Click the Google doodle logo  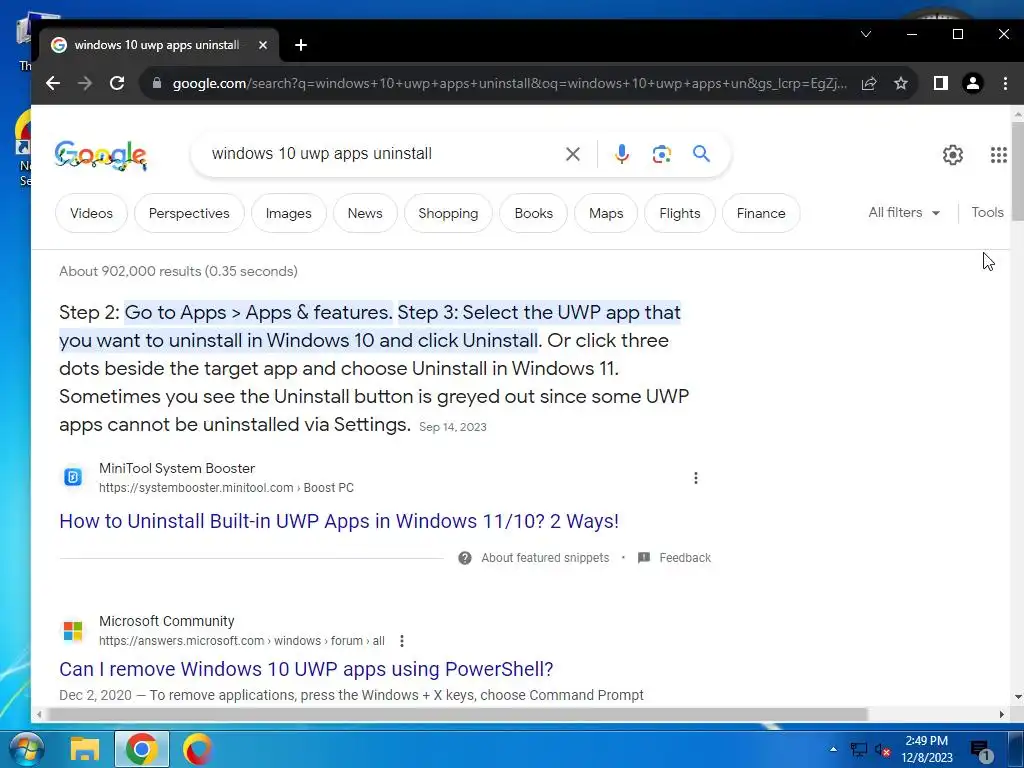coord(101,155)
